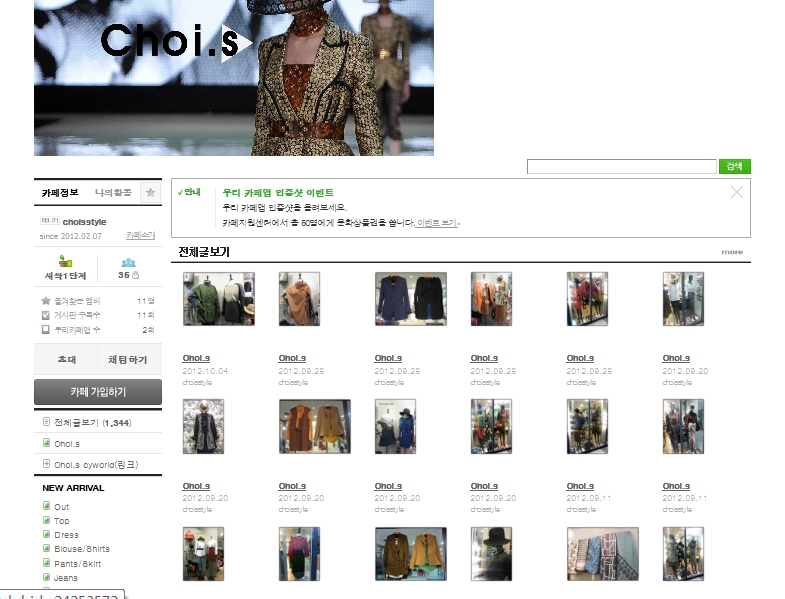Open the 'more' link for 전체글보기
Image resolution: width=785 pixels, height=599 pixels.
[x=732, y=252]
